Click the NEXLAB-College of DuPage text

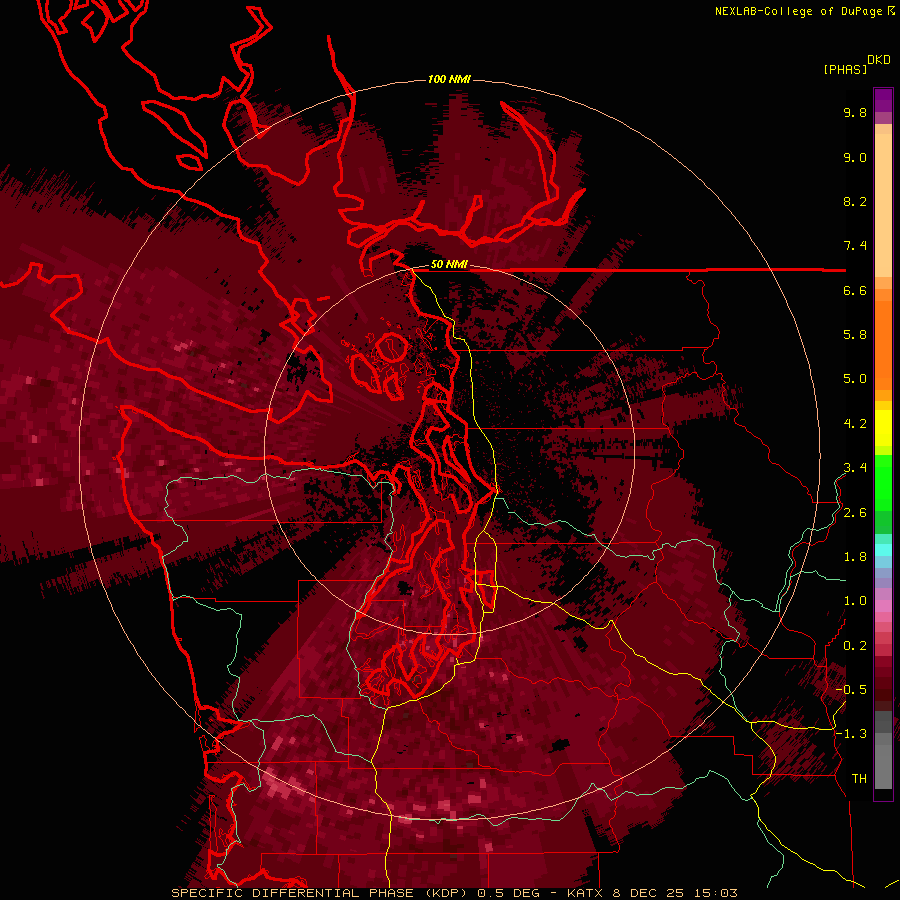coord(800,11)
